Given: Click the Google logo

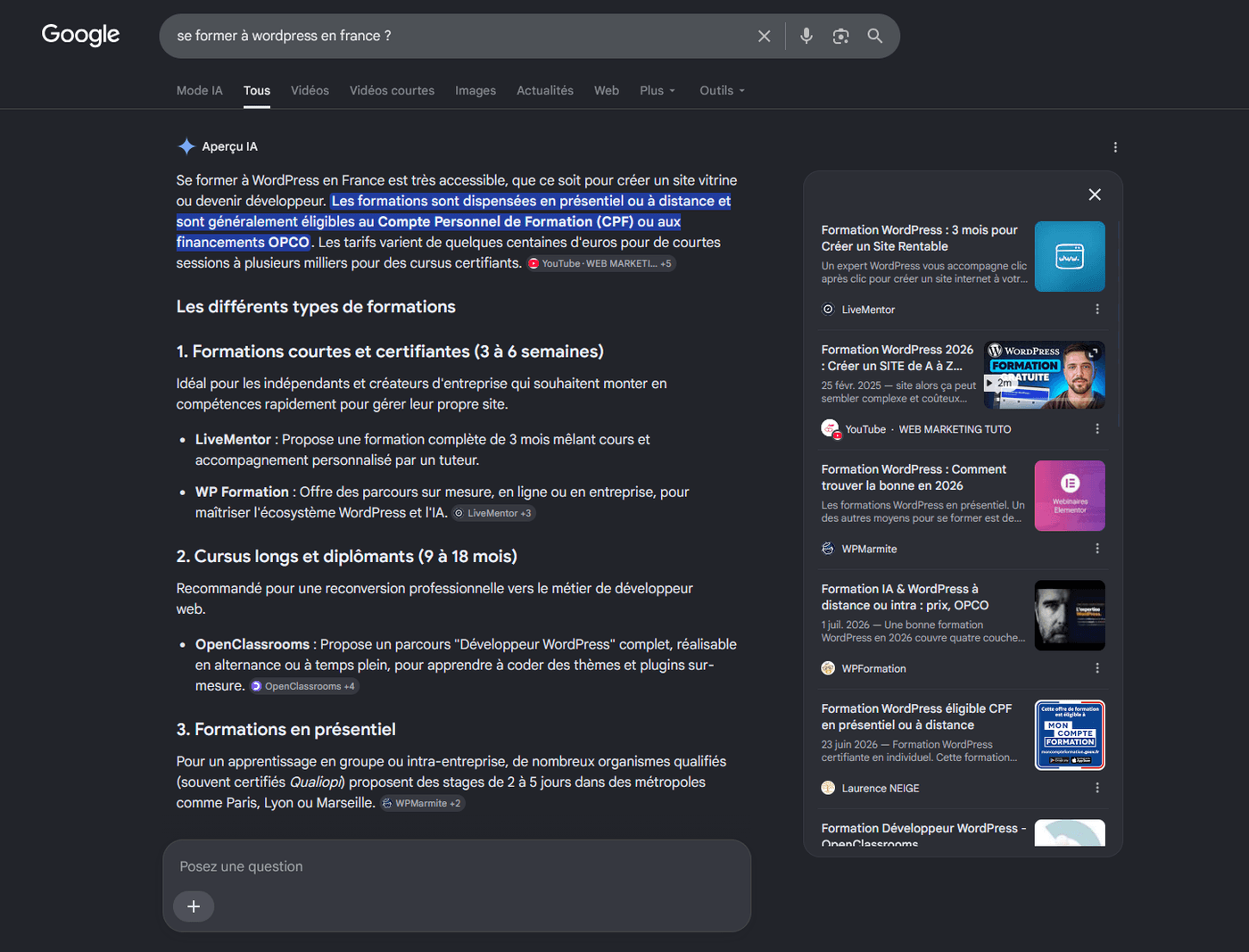Looking at the screenshot, I should pos(80,35).
